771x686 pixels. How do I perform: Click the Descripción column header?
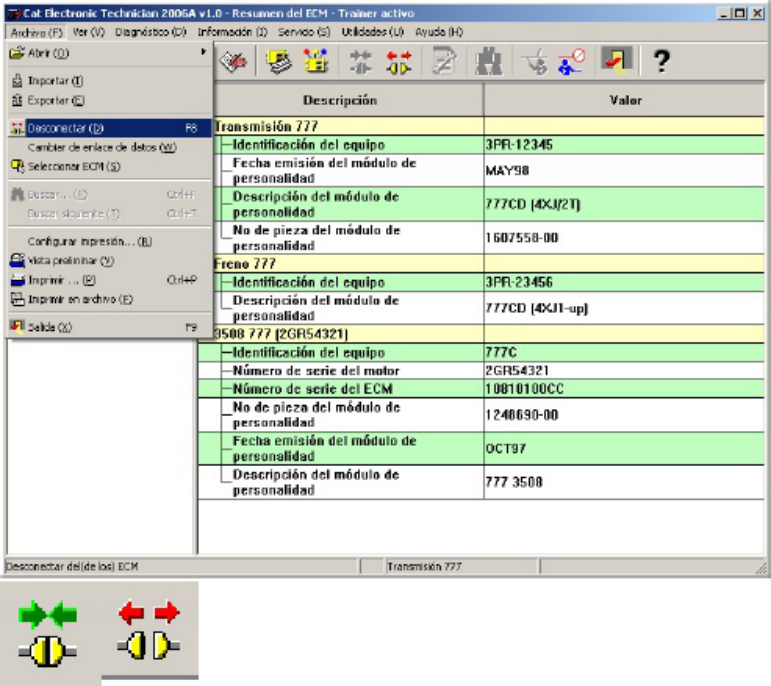(340, 100)
